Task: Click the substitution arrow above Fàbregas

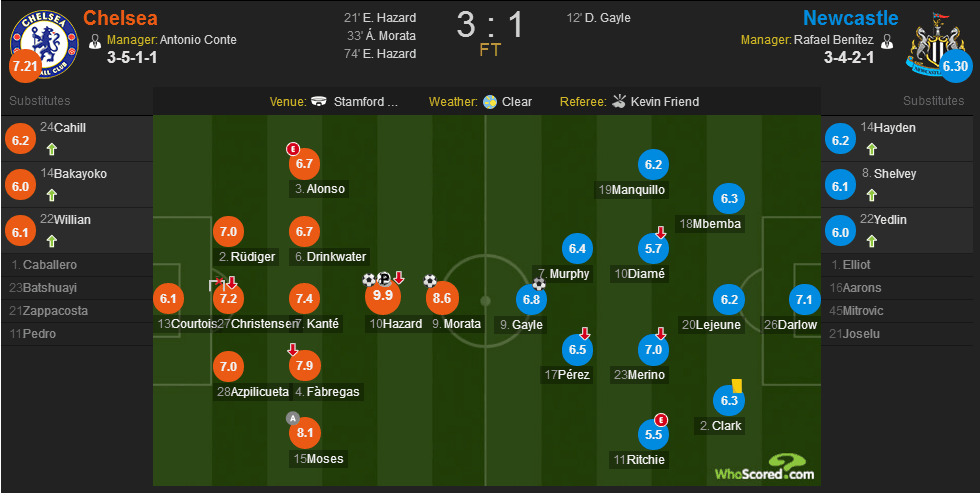Action: click(x=292, y=349)
